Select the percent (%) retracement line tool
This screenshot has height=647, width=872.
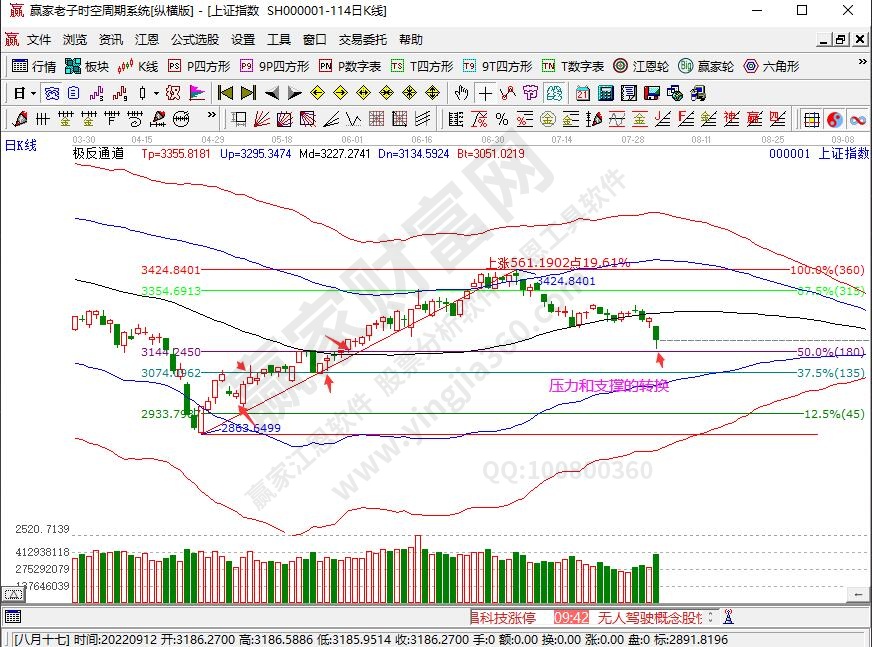coord(501,119)
